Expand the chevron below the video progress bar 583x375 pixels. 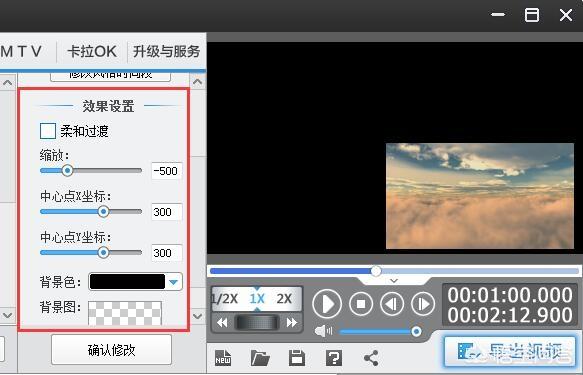pyautogui.click(x=394, y=281)
